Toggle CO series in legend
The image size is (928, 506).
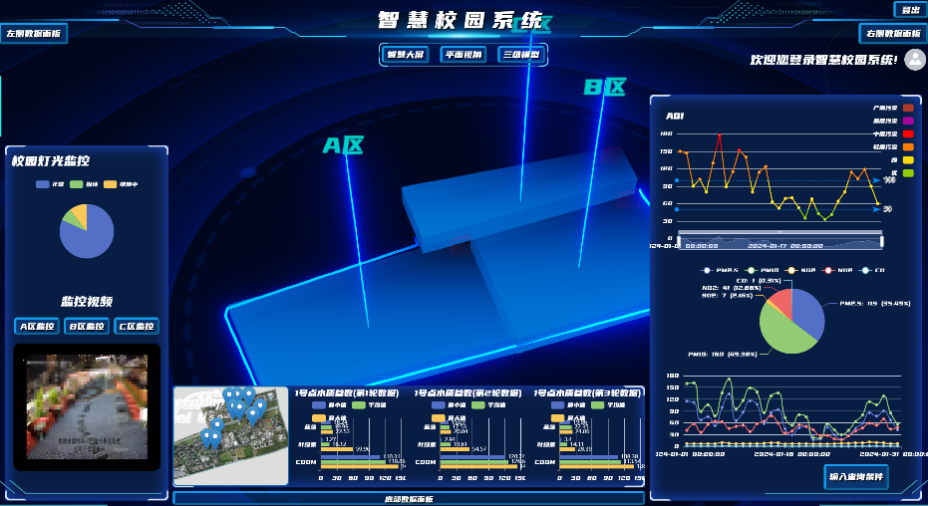click(x=873, y=270)
